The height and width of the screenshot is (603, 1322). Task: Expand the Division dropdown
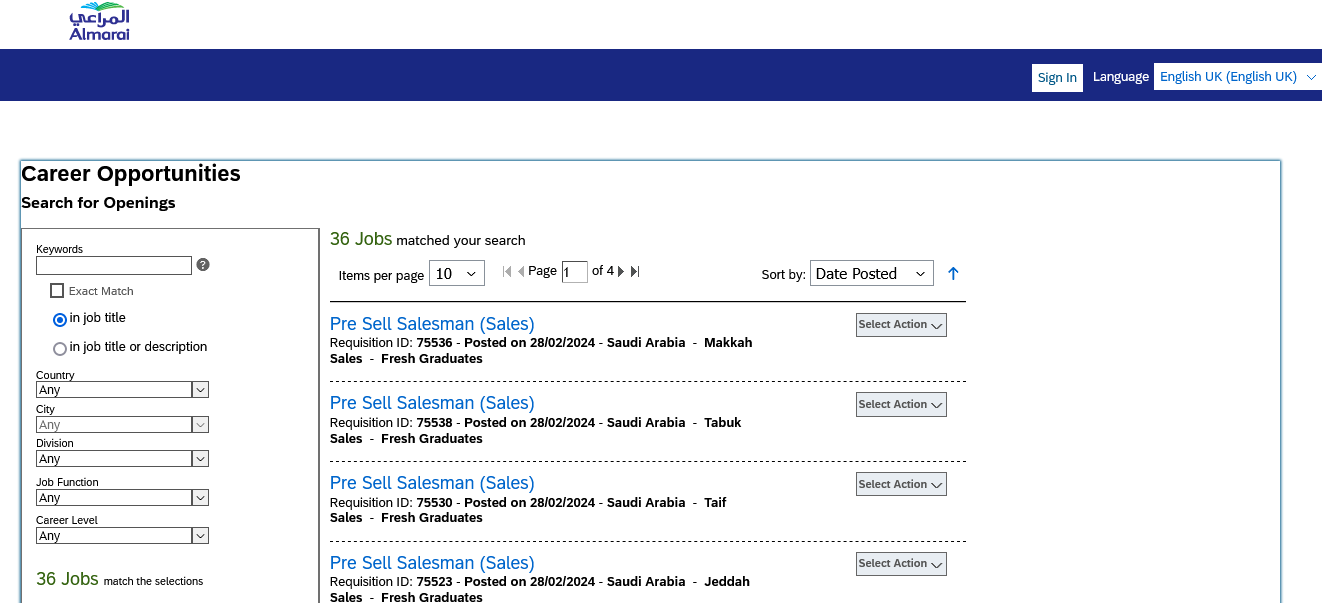coord(122,459)
